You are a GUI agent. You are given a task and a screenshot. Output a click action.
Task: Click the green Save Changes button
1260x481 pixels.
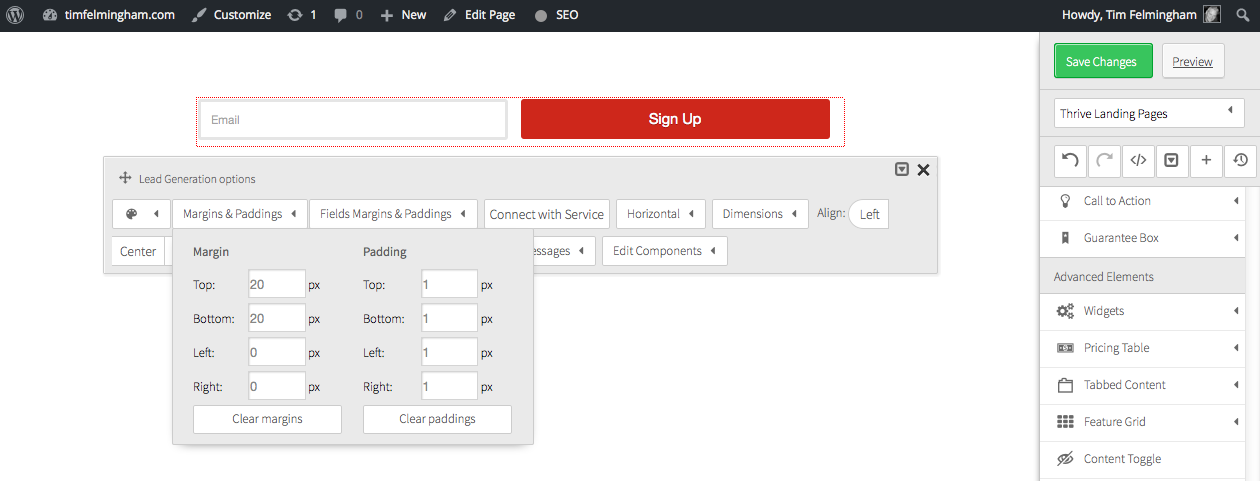click(1103, 61)
